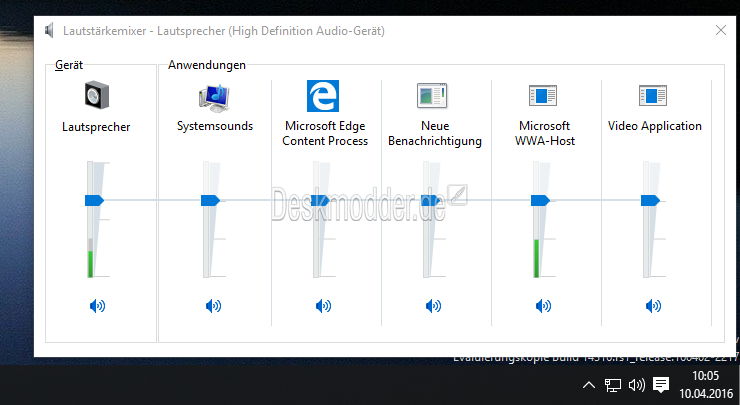Click the speaker icon in the title bar
This screenshot has width=740, height=405.
pyautogui.click(x=50, y=31)
